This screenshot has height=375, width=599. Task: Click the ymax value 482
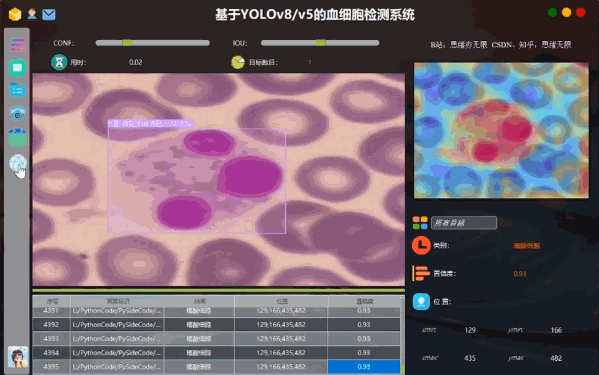pyautogui.click(x=556, y=358)
